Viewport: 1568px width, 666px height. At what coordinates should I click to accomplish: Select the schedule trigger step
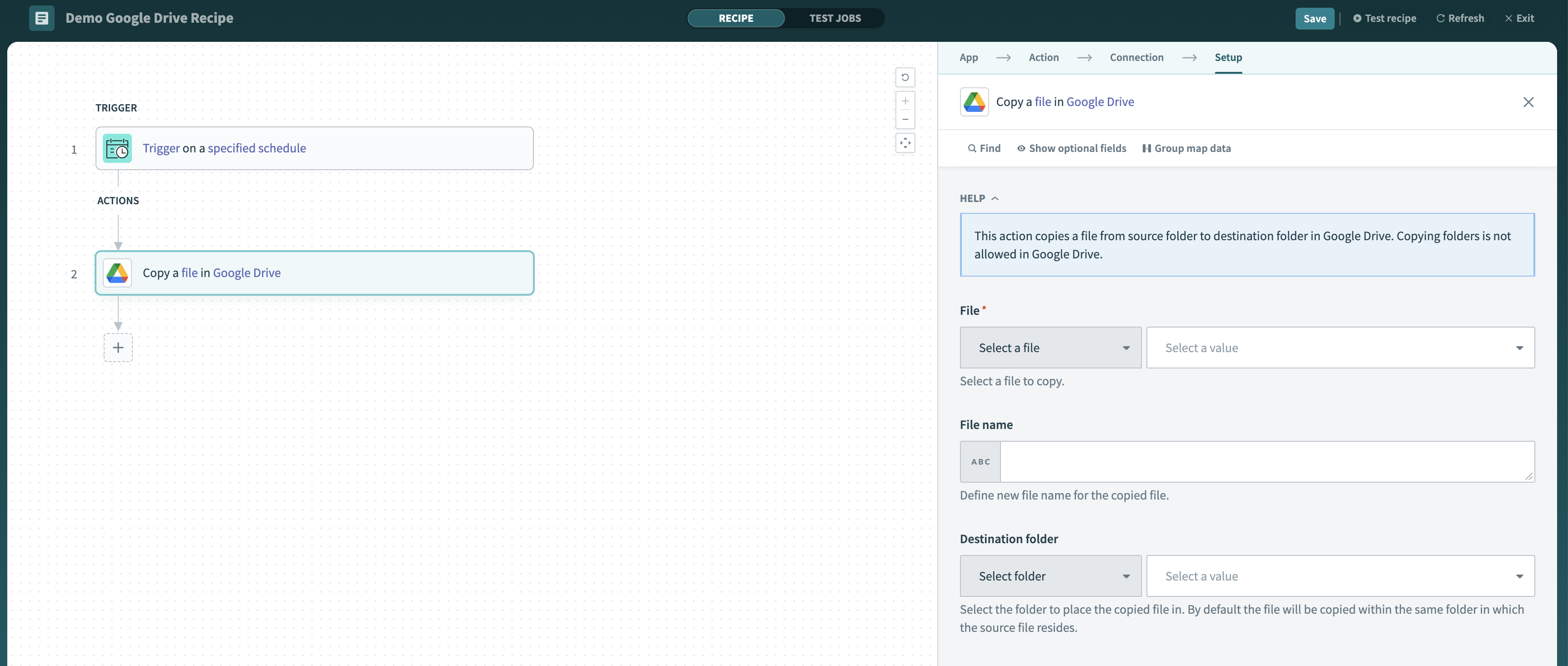tap(314, 148)
